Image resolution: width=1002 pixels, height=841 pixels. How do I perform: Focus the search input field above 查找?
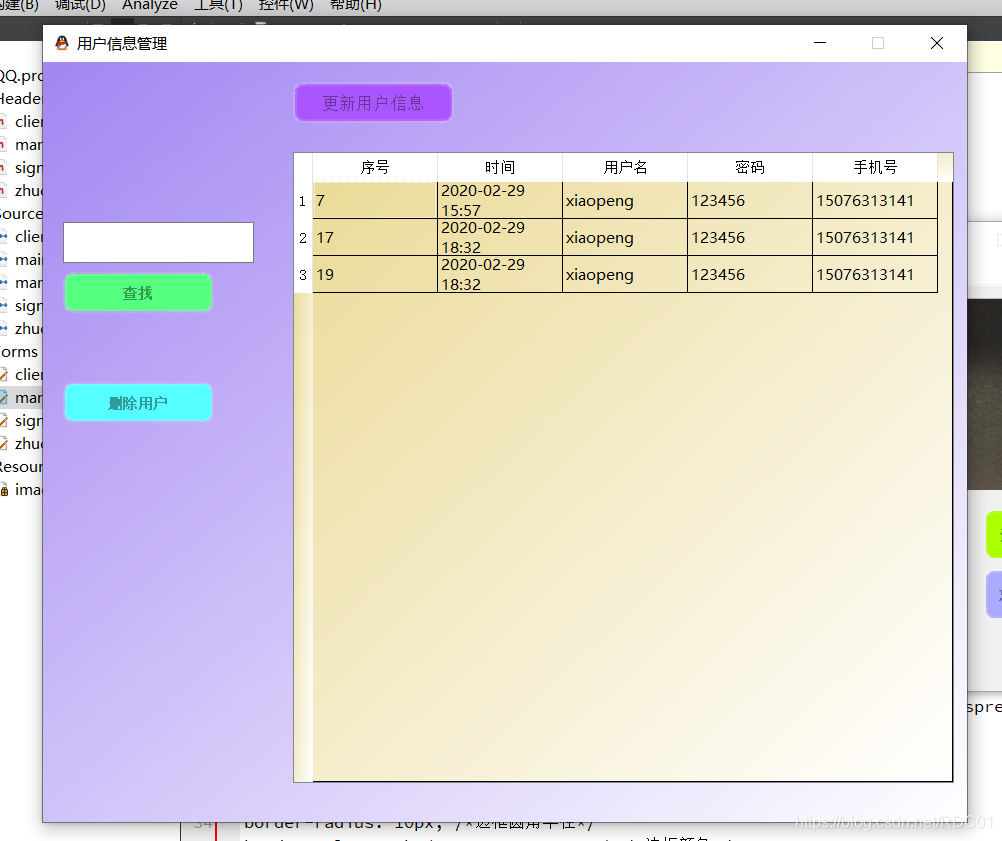click(158, 242)
